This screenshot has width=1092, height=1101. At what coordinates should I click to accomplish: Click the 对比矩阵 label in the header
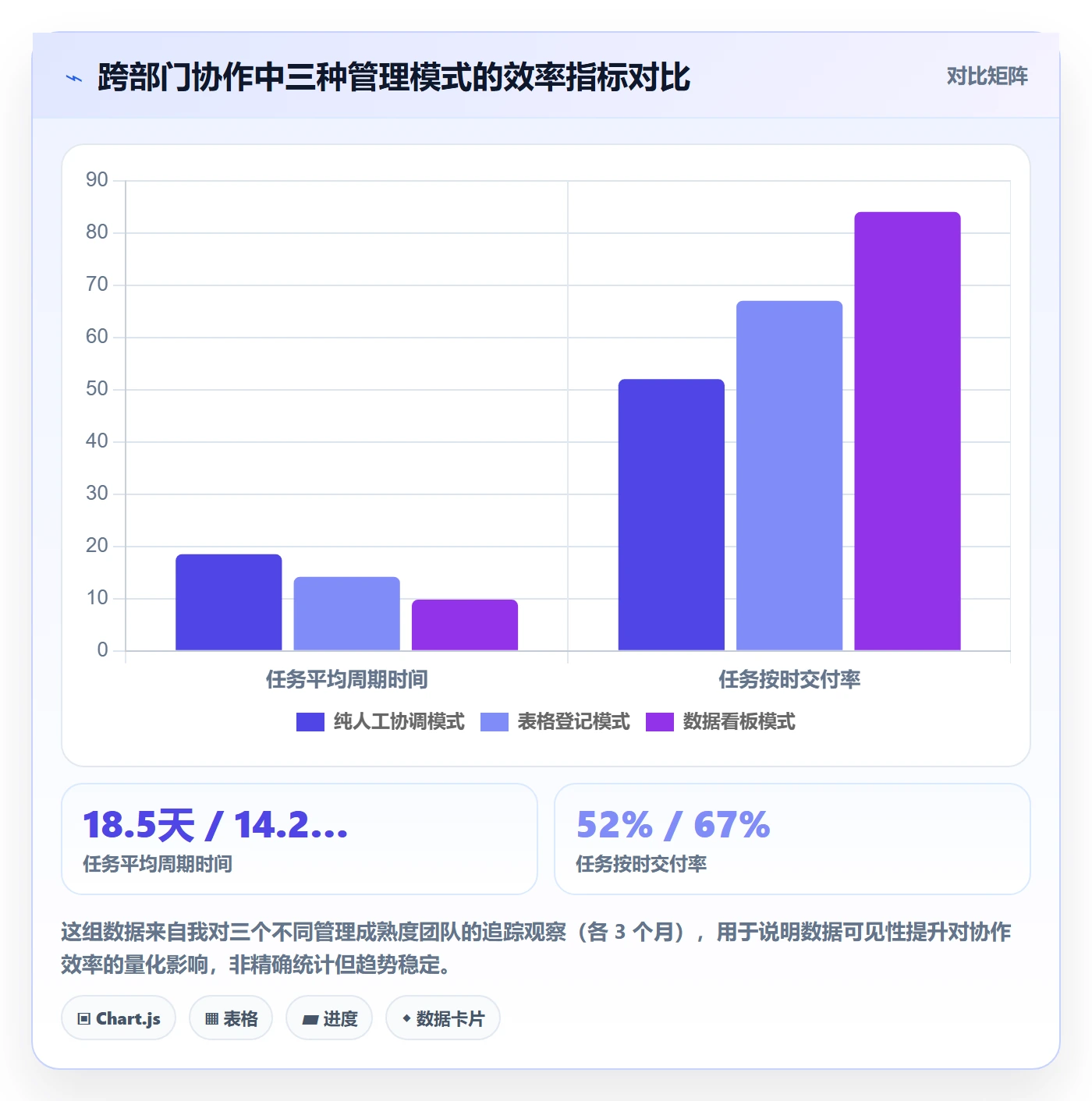point(987,76)
